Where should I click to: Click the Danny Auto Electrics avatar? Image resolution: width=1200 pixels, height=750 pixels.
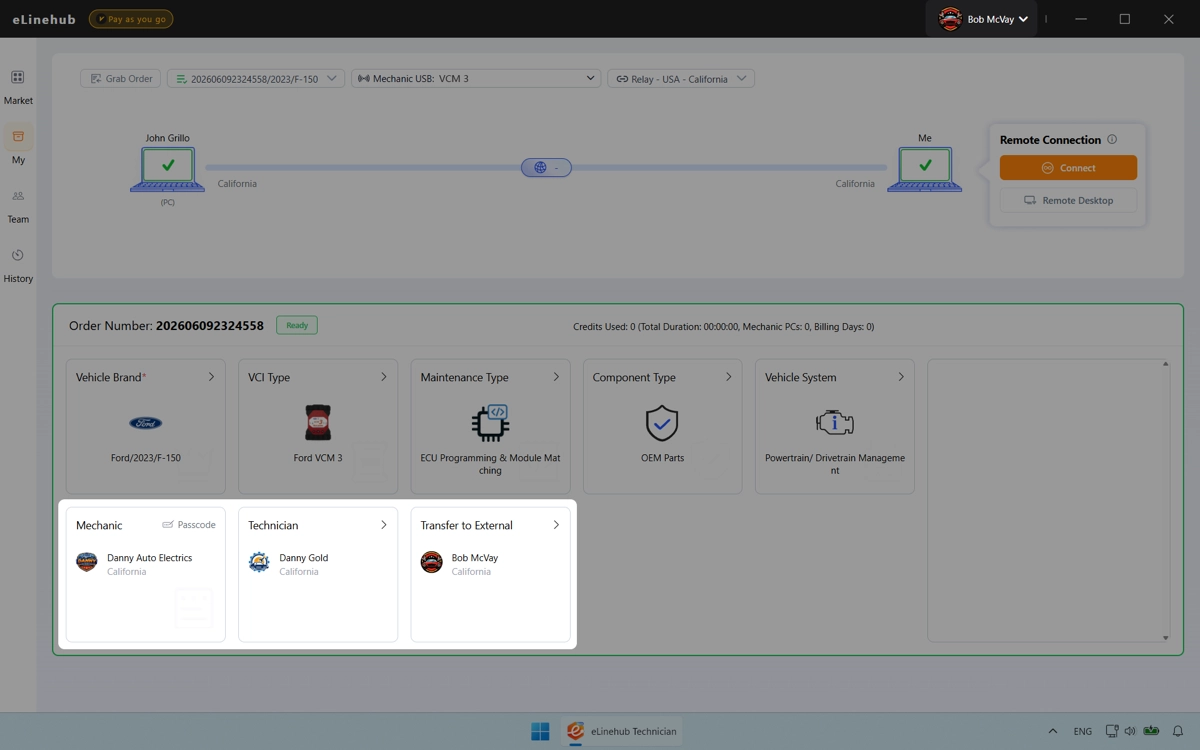click(x=87, y=563)
